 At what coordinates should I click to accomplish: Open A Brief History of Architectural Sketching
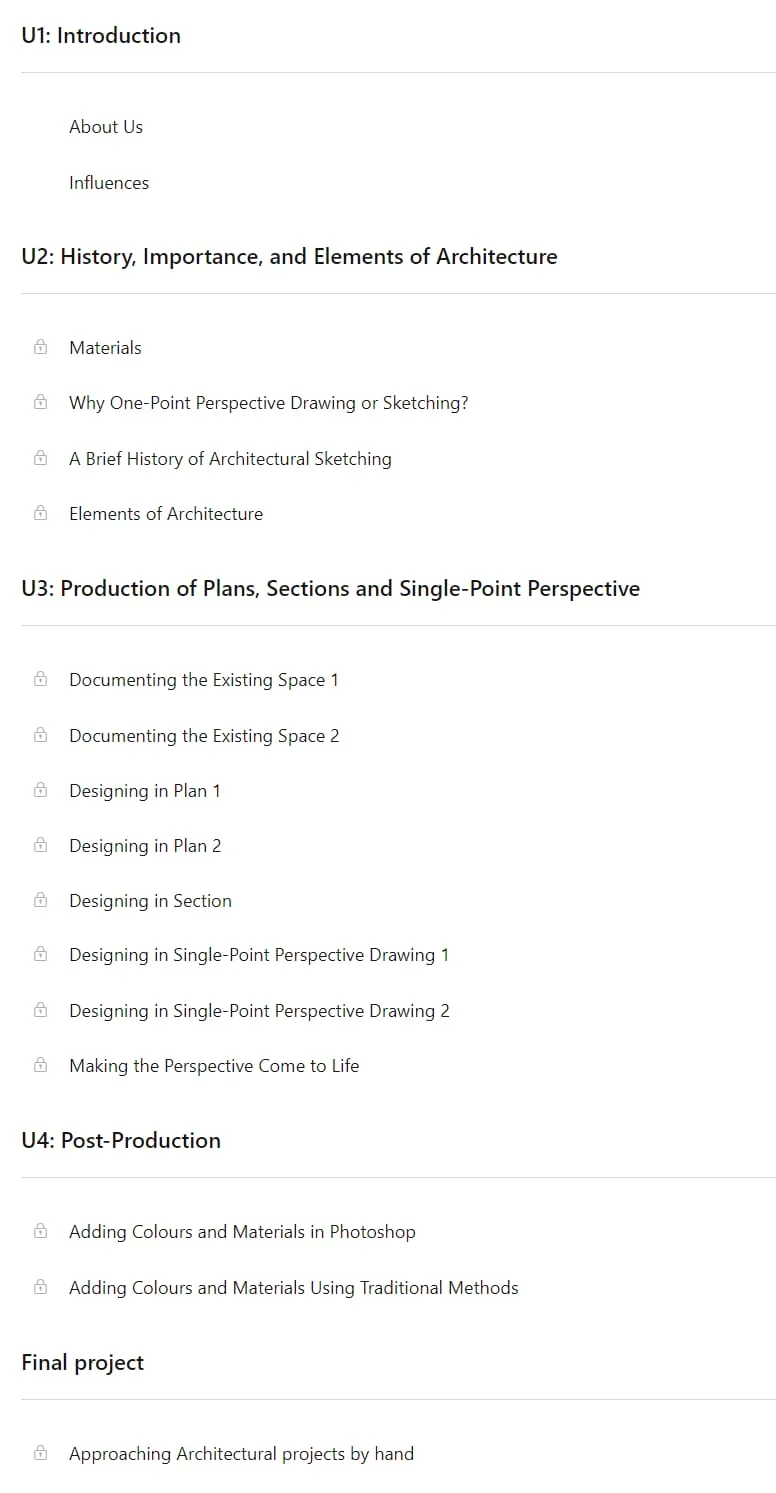click(x=230, y=459)
